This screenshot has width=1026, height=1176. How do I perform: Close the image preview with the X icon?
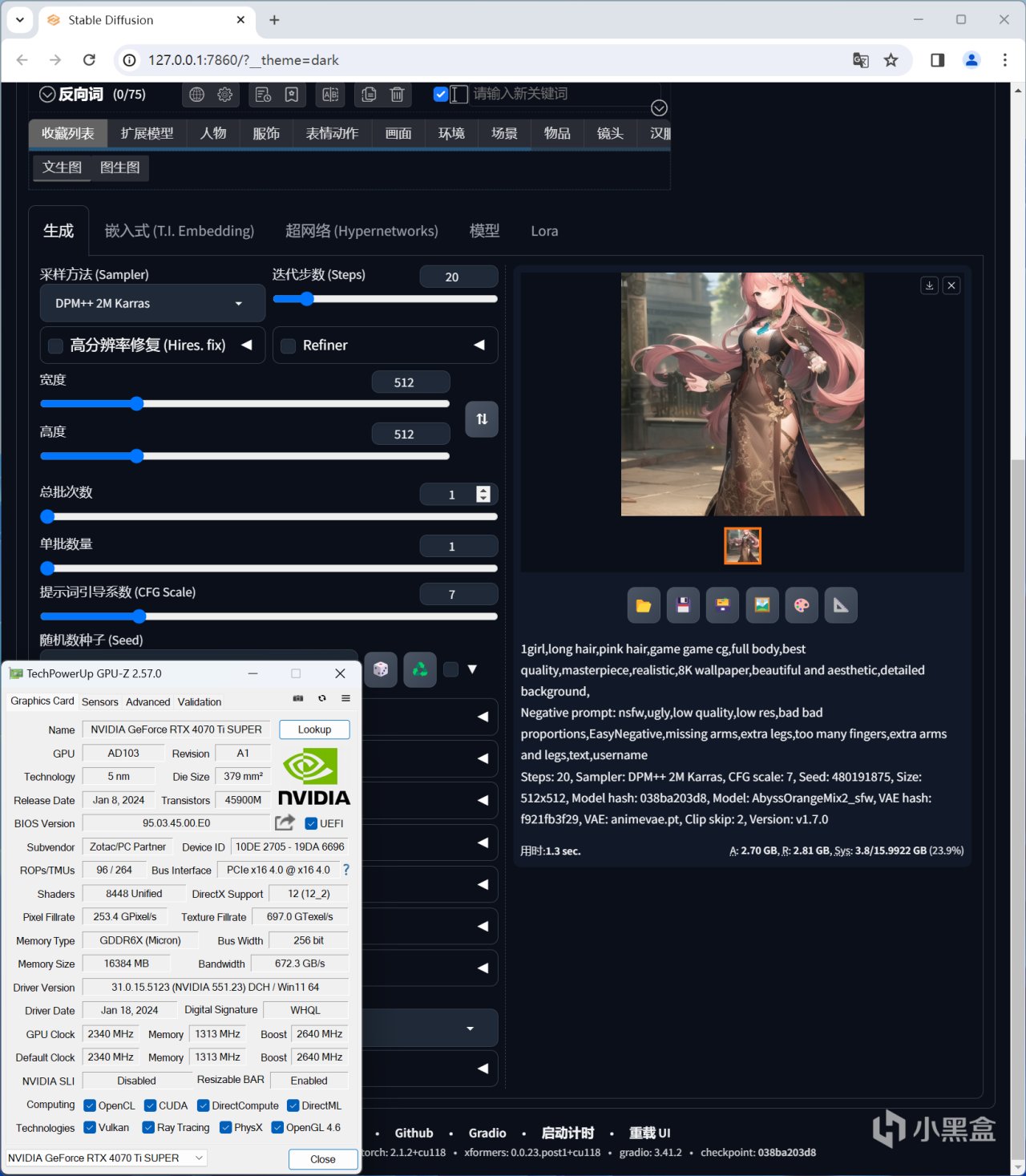pos(951,285)
